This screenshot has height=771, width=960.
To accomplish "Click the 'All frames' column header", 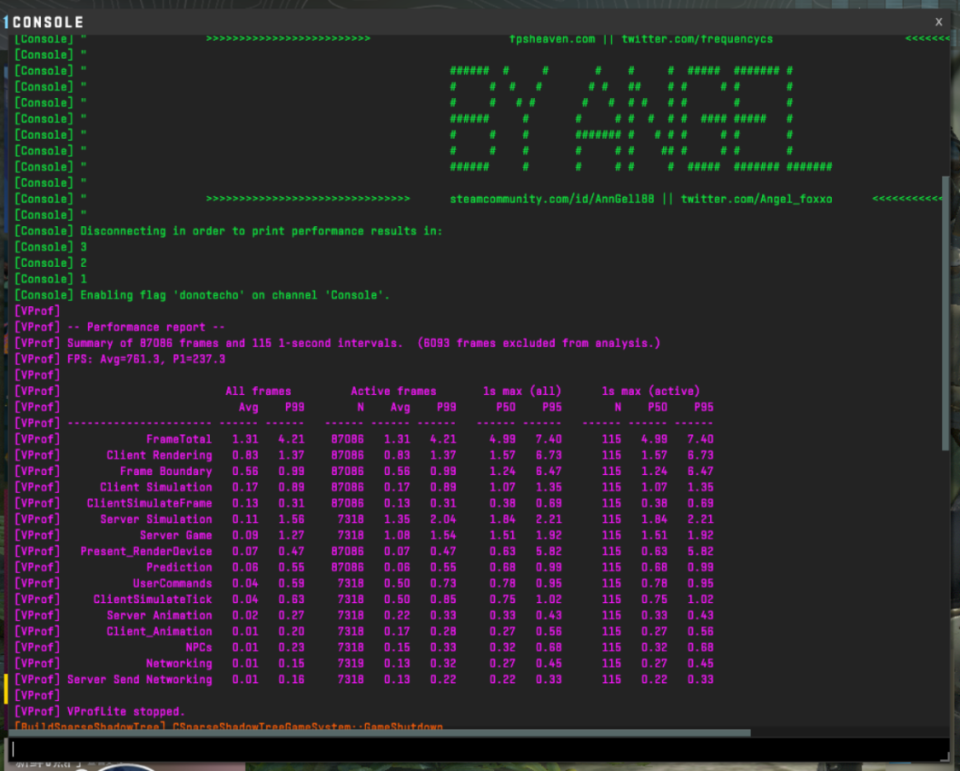I will point(258,391).
